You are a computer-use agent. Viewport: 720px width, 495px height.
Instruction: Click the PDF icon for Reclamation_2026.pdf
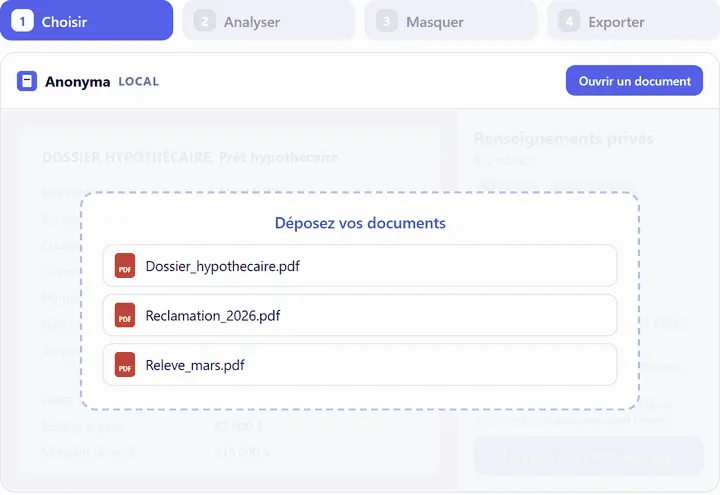[125, 315]
